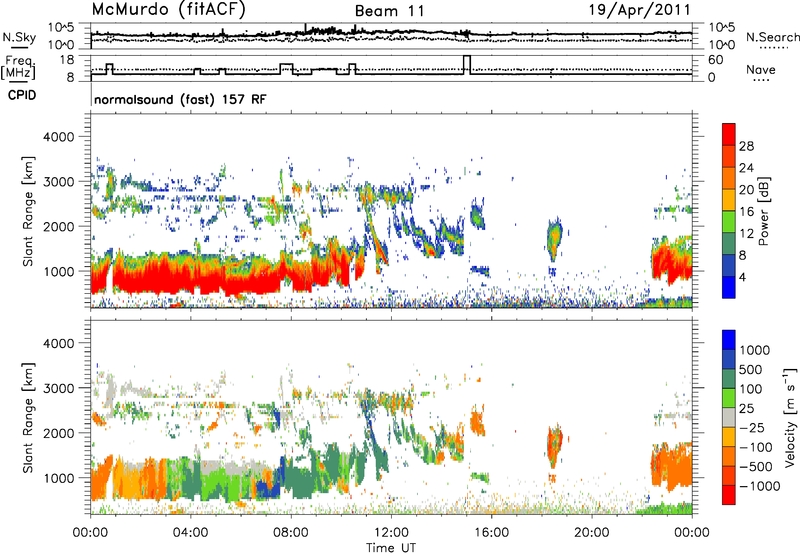
Task: Click the '12:00' time axis label
Action: point(391,533)
